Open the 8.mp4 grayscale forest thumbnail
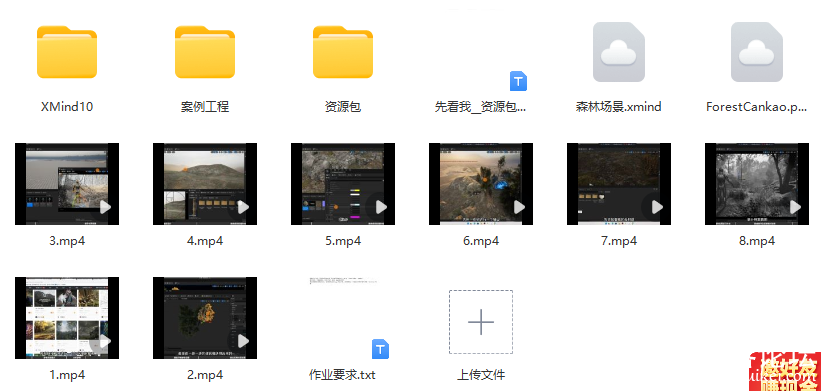The width and height of the screenshot is (821, 391). tap(757, 184)
